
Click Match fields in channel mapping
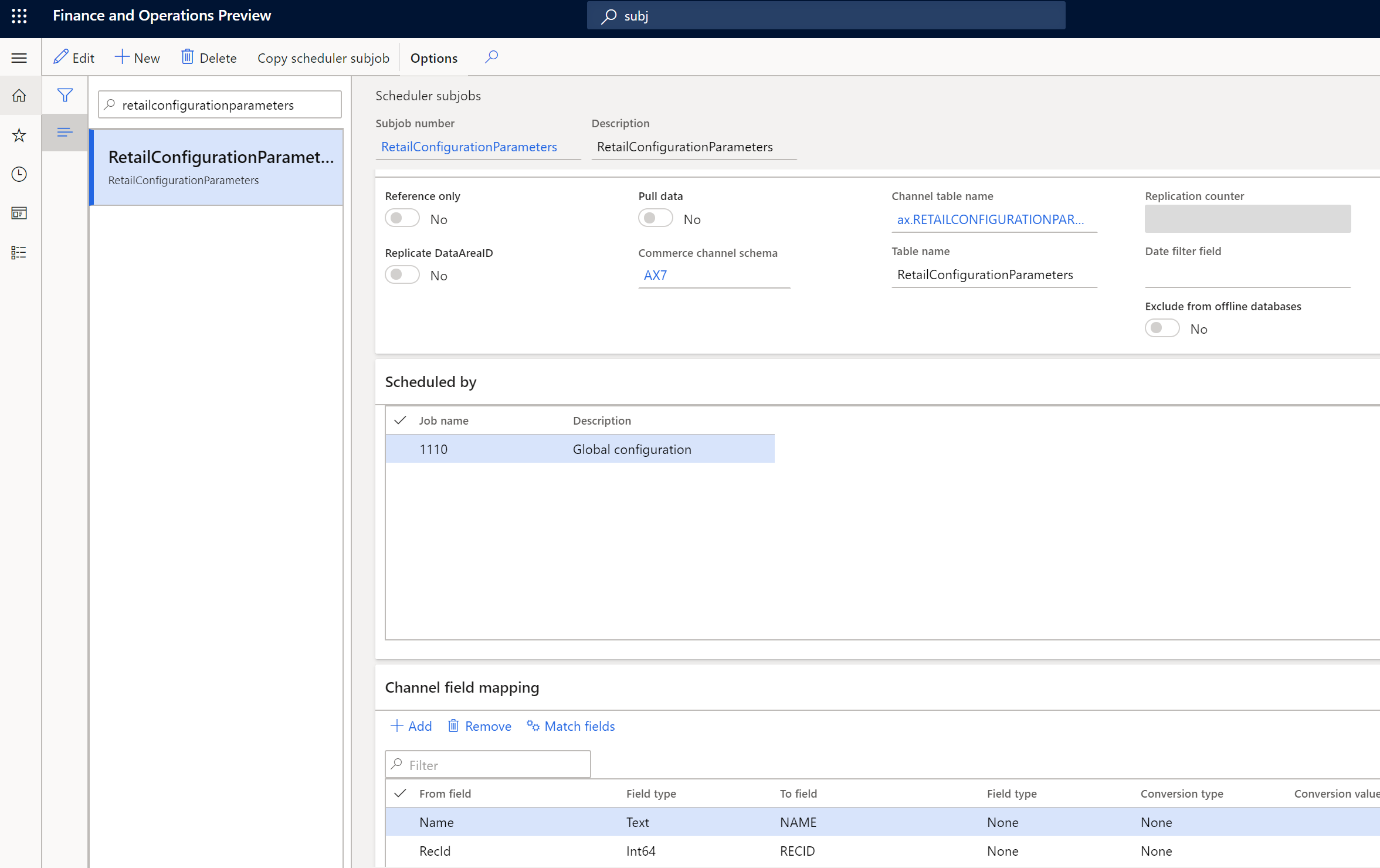point(571,726)
